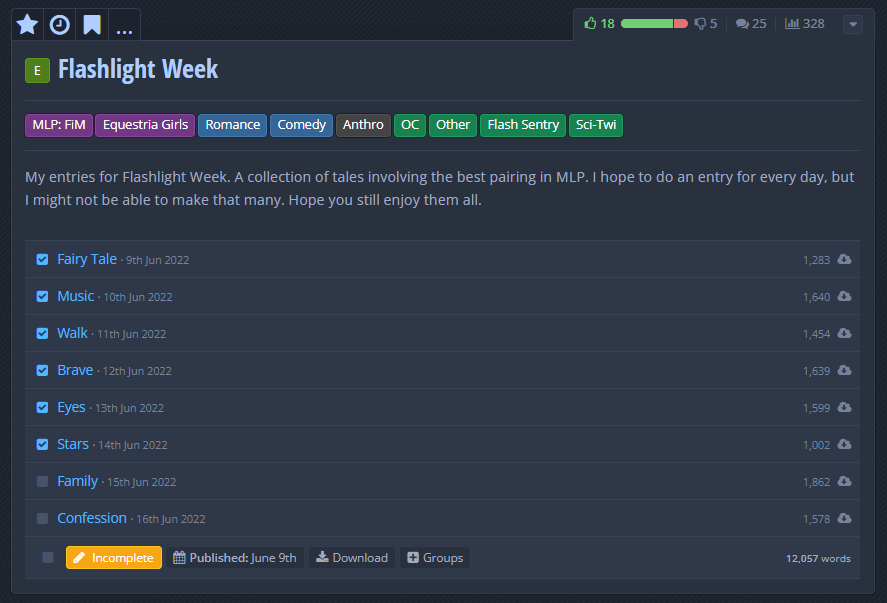Open the Flashlight Week story title
Image resolution: width=887 pixels, height=603 pixels.
tap(138, 70)
